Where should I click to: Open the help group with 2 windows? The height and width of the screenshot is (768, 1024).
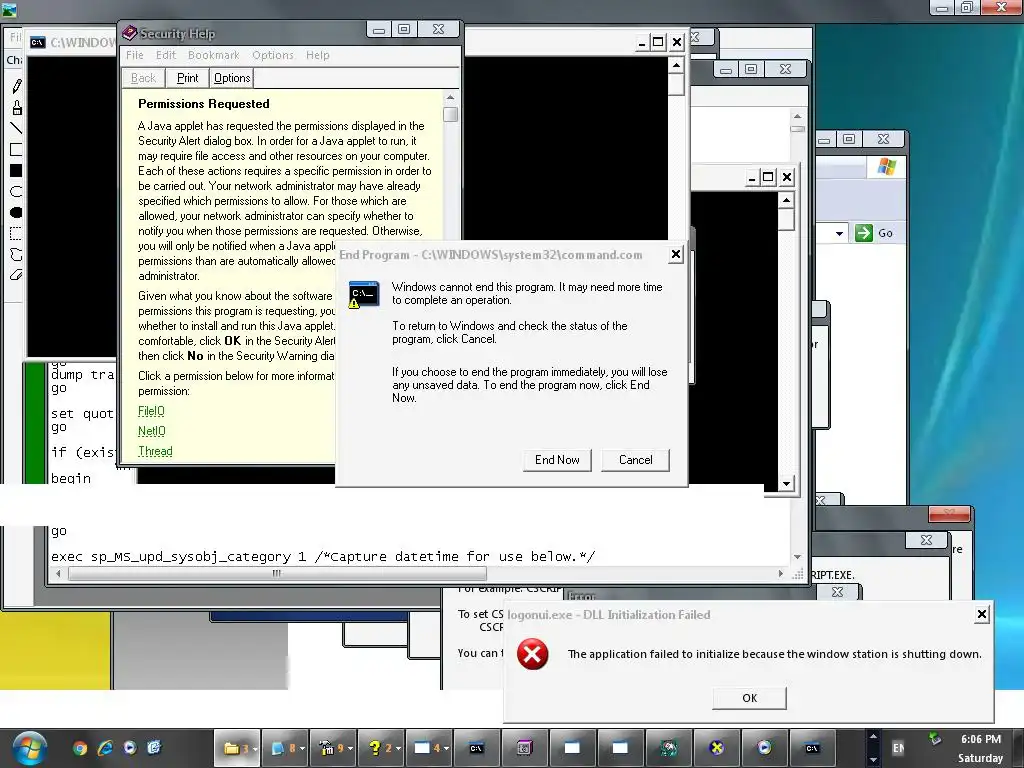(380, 748)
